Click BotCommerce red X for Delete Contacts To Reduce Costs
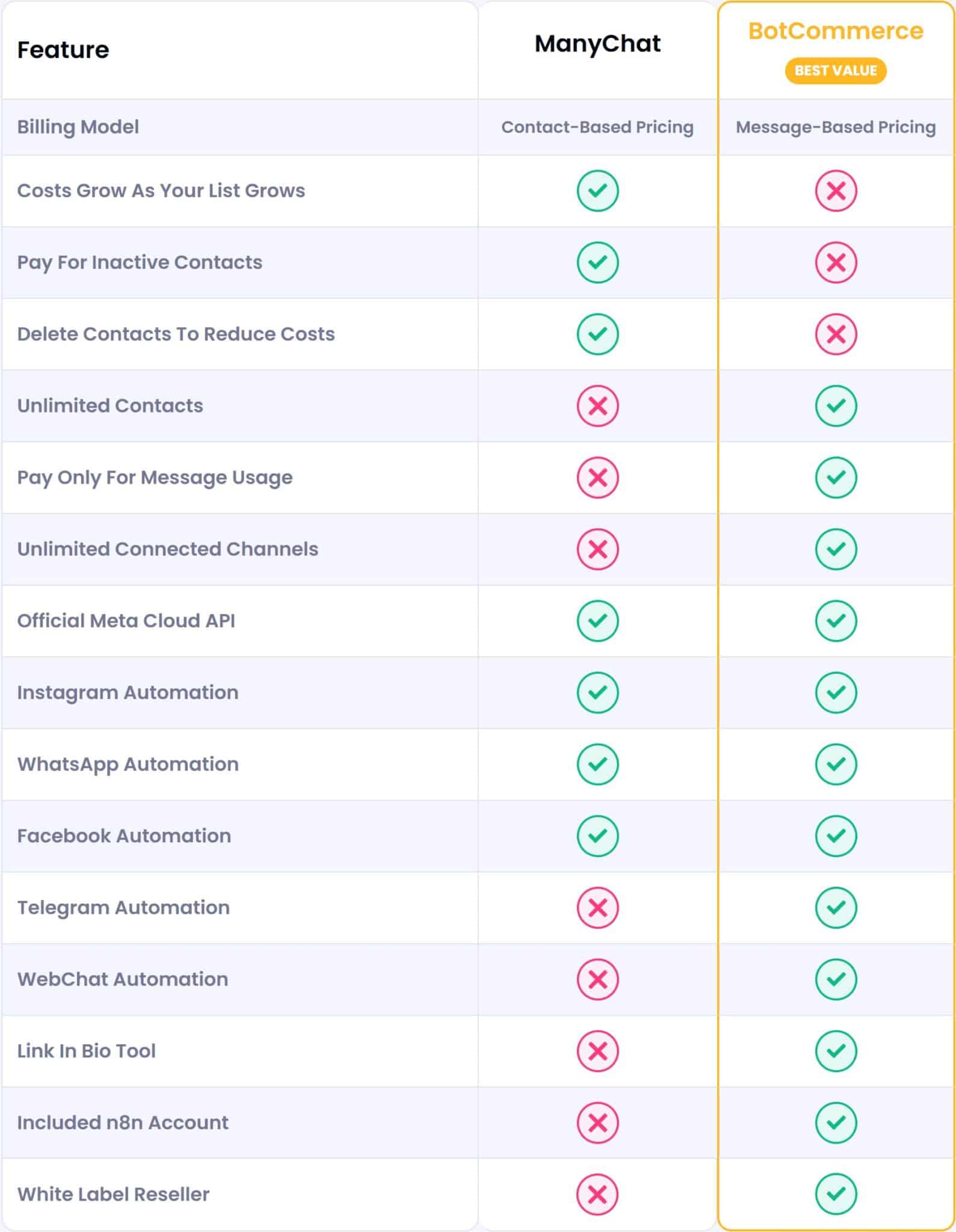 [x=836, y=334]
